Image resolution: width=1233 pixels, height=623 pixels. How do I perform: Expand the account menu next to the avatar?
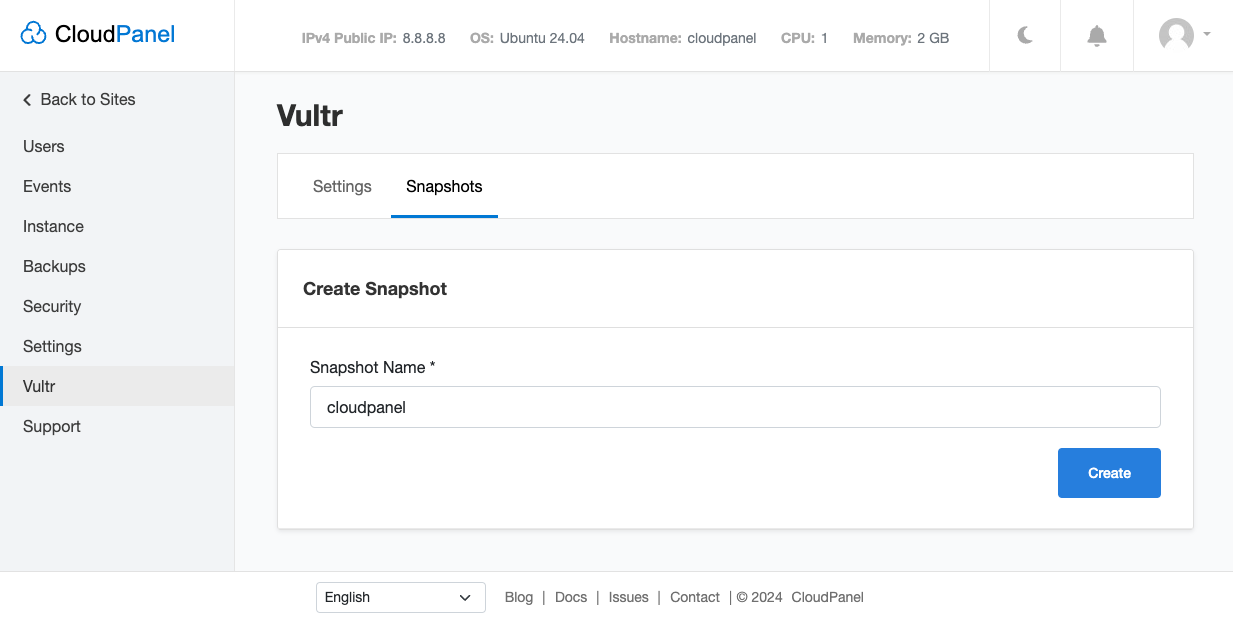point(1207,35)
